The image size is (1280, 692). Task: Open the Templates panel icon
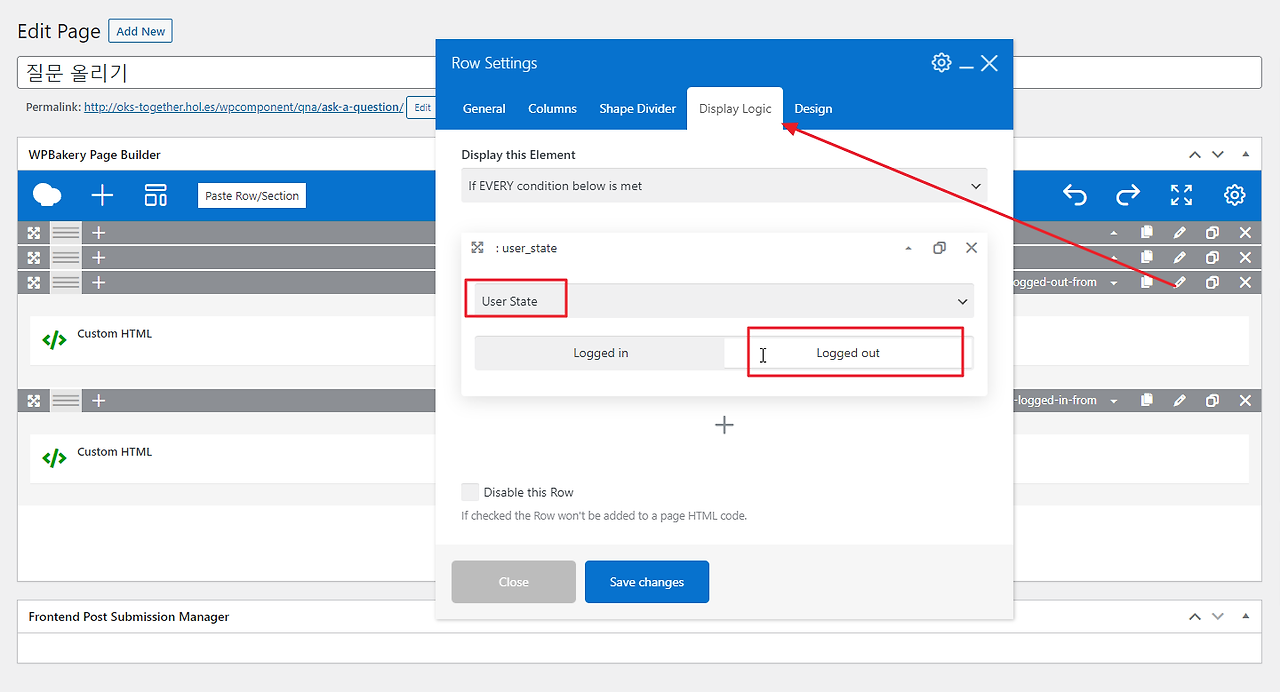point(156,195)
